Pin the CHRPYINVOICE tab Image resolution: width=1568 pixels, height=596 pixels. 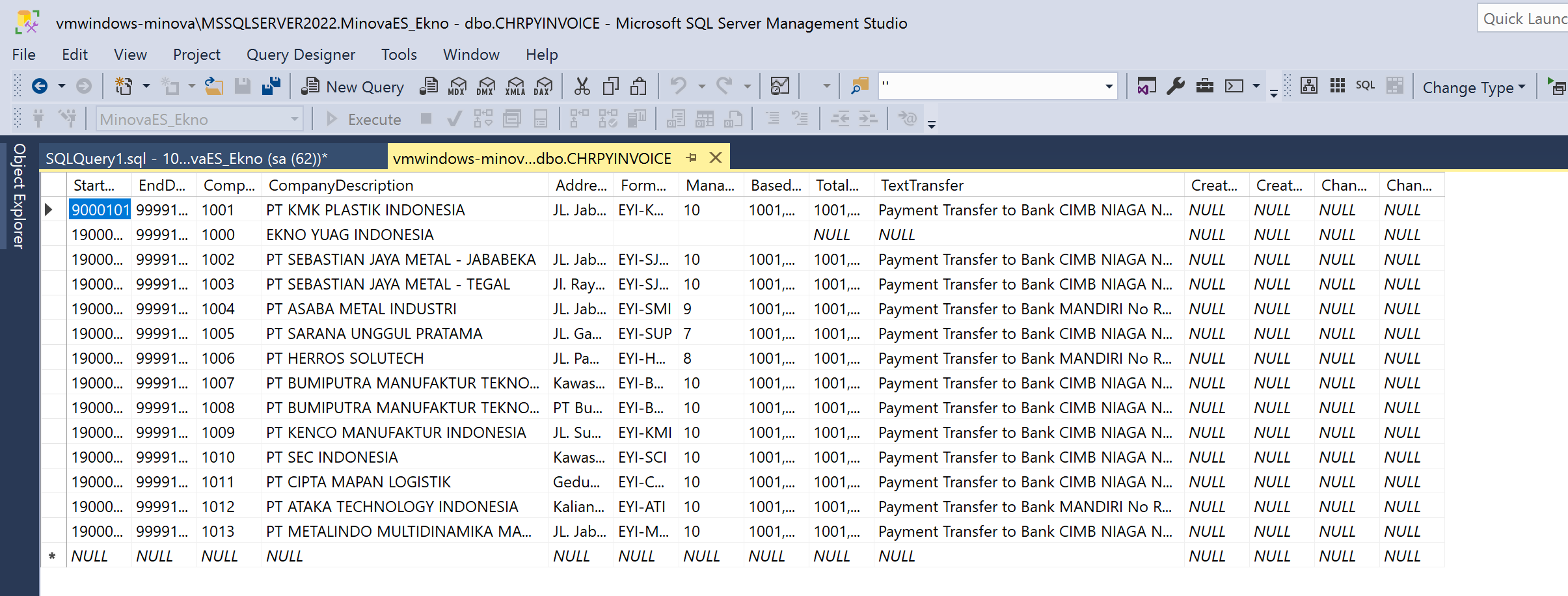(x=692, y=158)
